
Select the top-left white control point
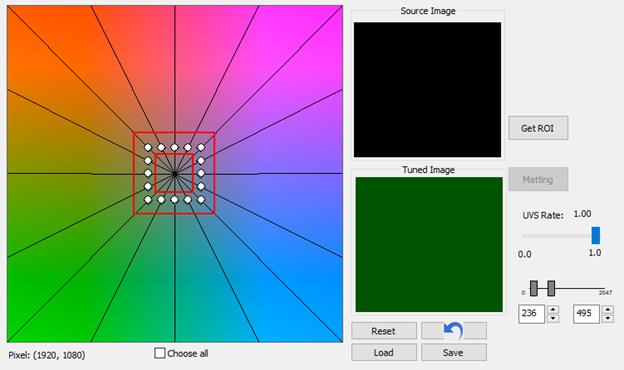(148, 148)
